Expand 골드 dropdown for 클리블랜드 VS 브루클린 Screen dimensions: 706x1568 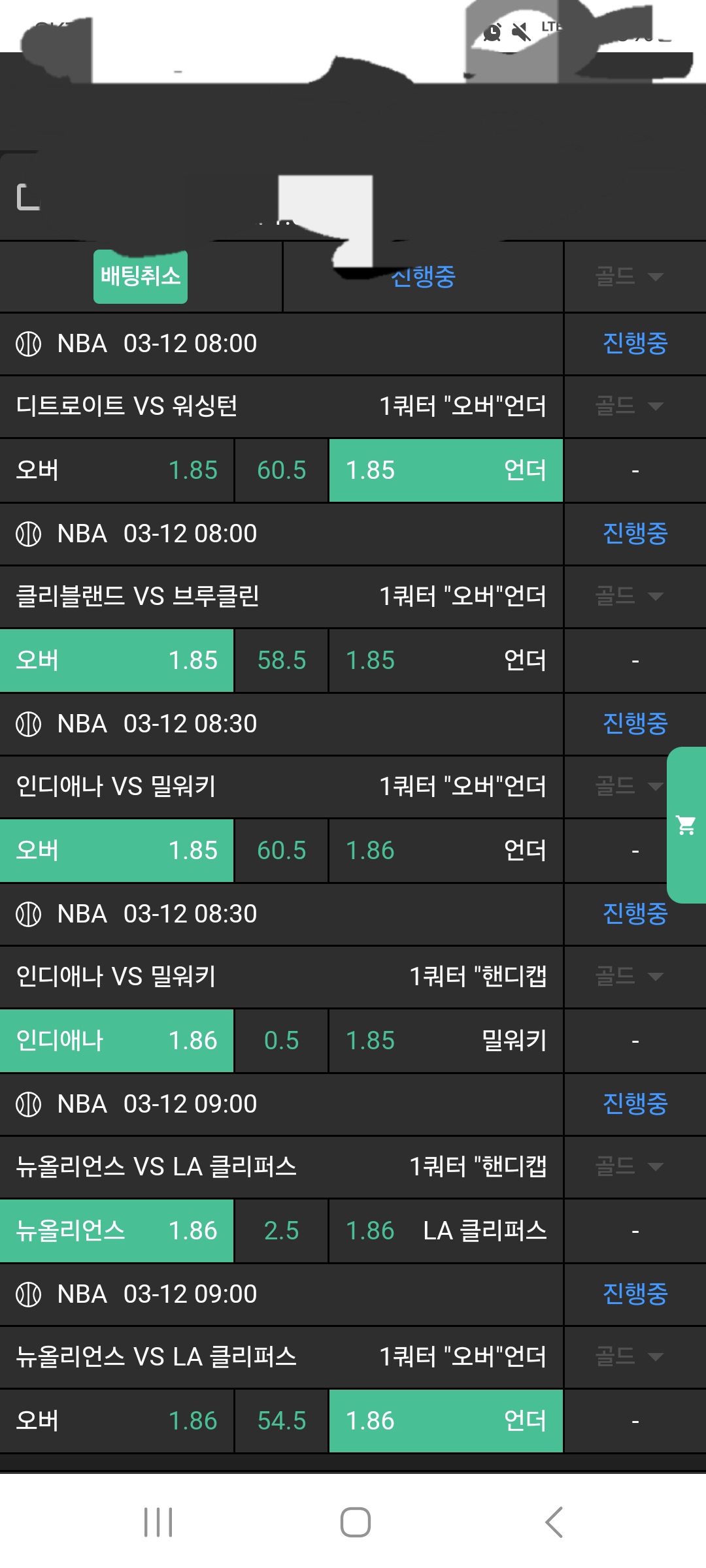point(628,596)
